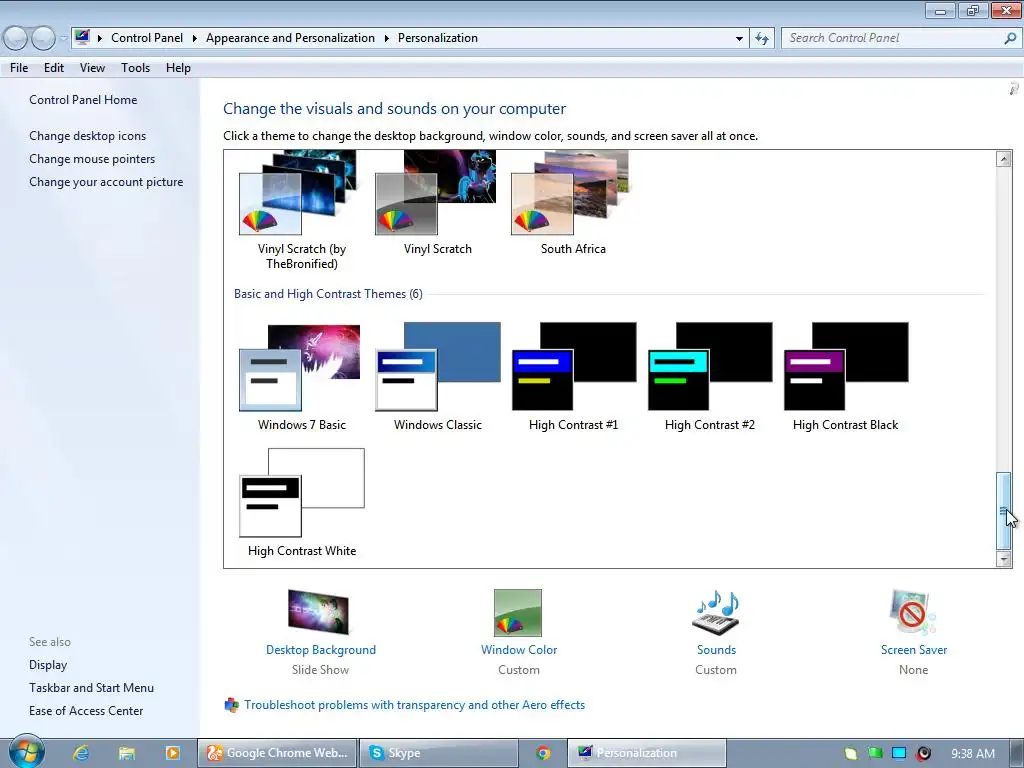Open the Tools menu

pos(135,68)
